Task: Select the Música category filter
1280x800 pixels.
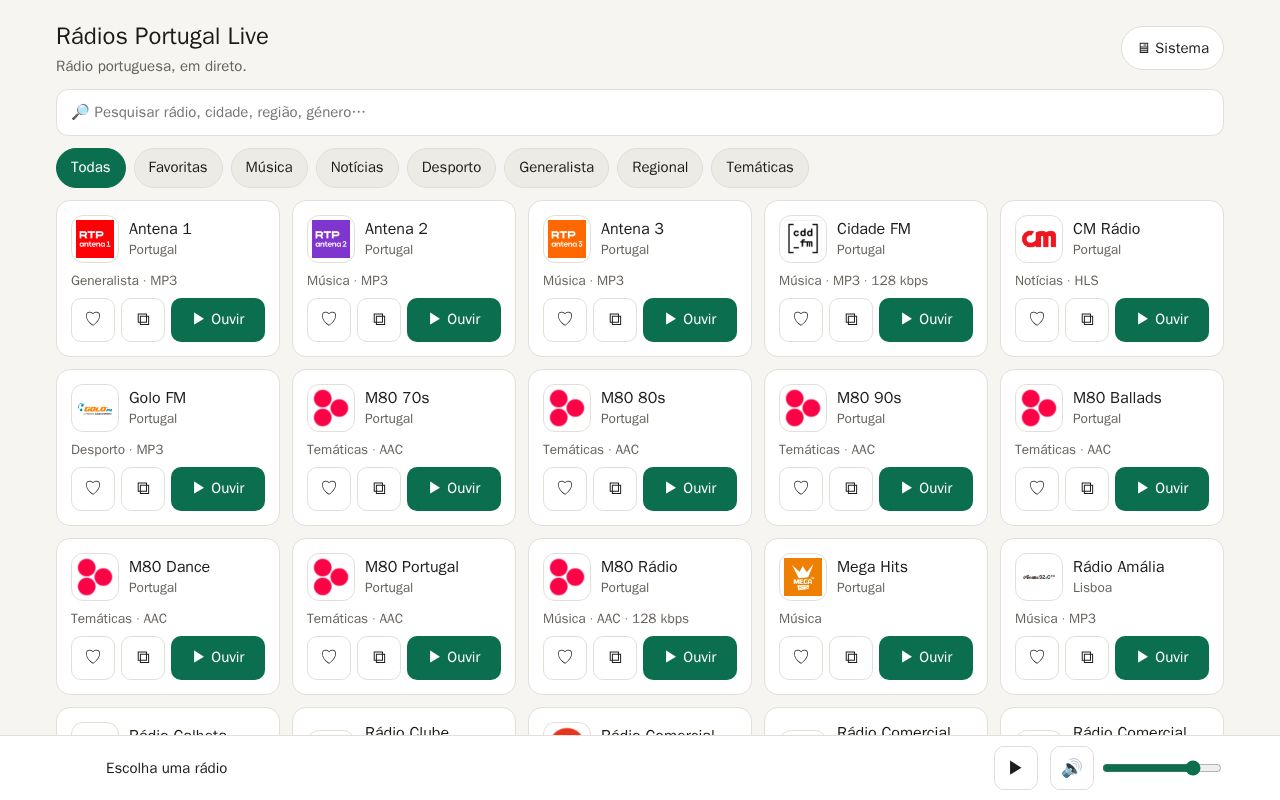Action: pyautogui.click(x=269, y=168)
